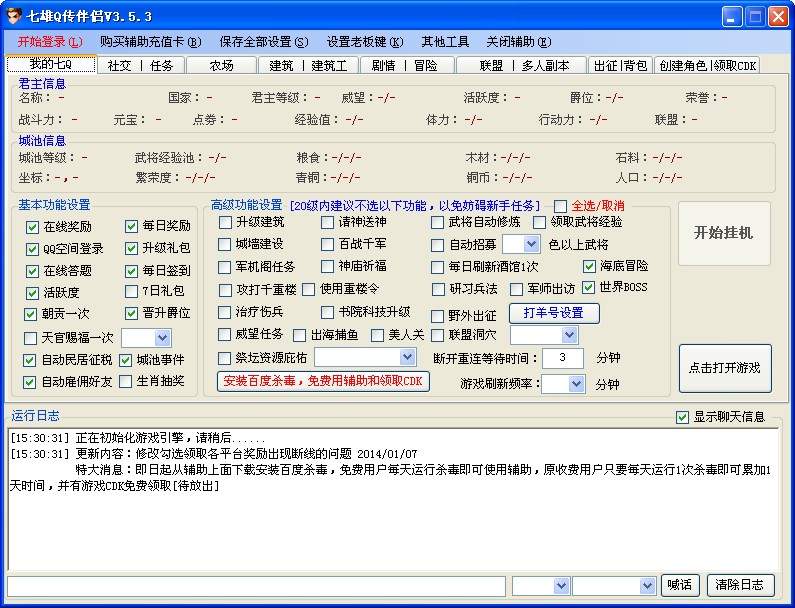This screenshot has width=795, height=608.
Task: Switch to 创建角色|领取CDK tab
Action: (x=707, y=65)
